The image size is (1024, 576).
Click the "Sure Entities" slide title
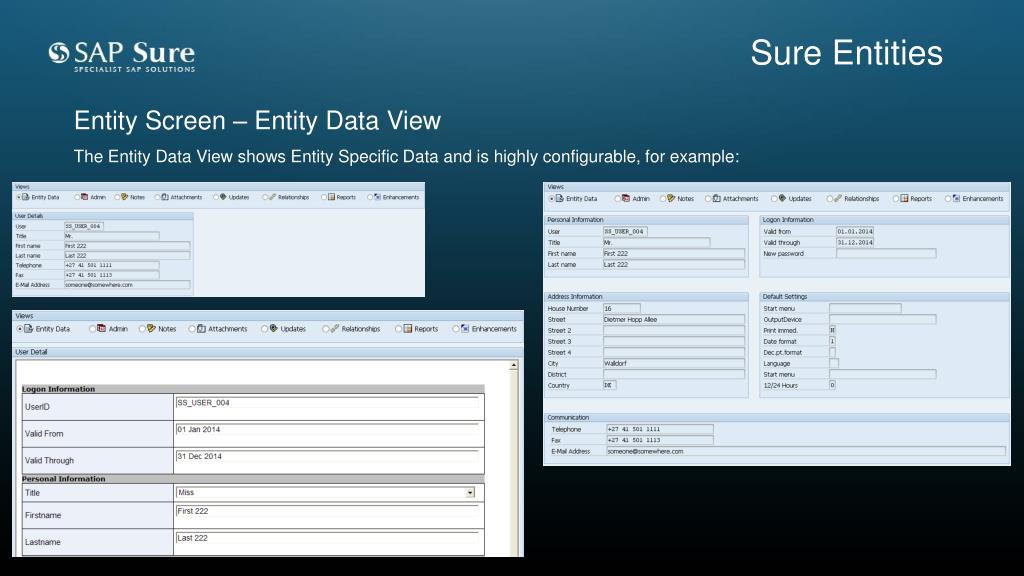coord(846,53)
